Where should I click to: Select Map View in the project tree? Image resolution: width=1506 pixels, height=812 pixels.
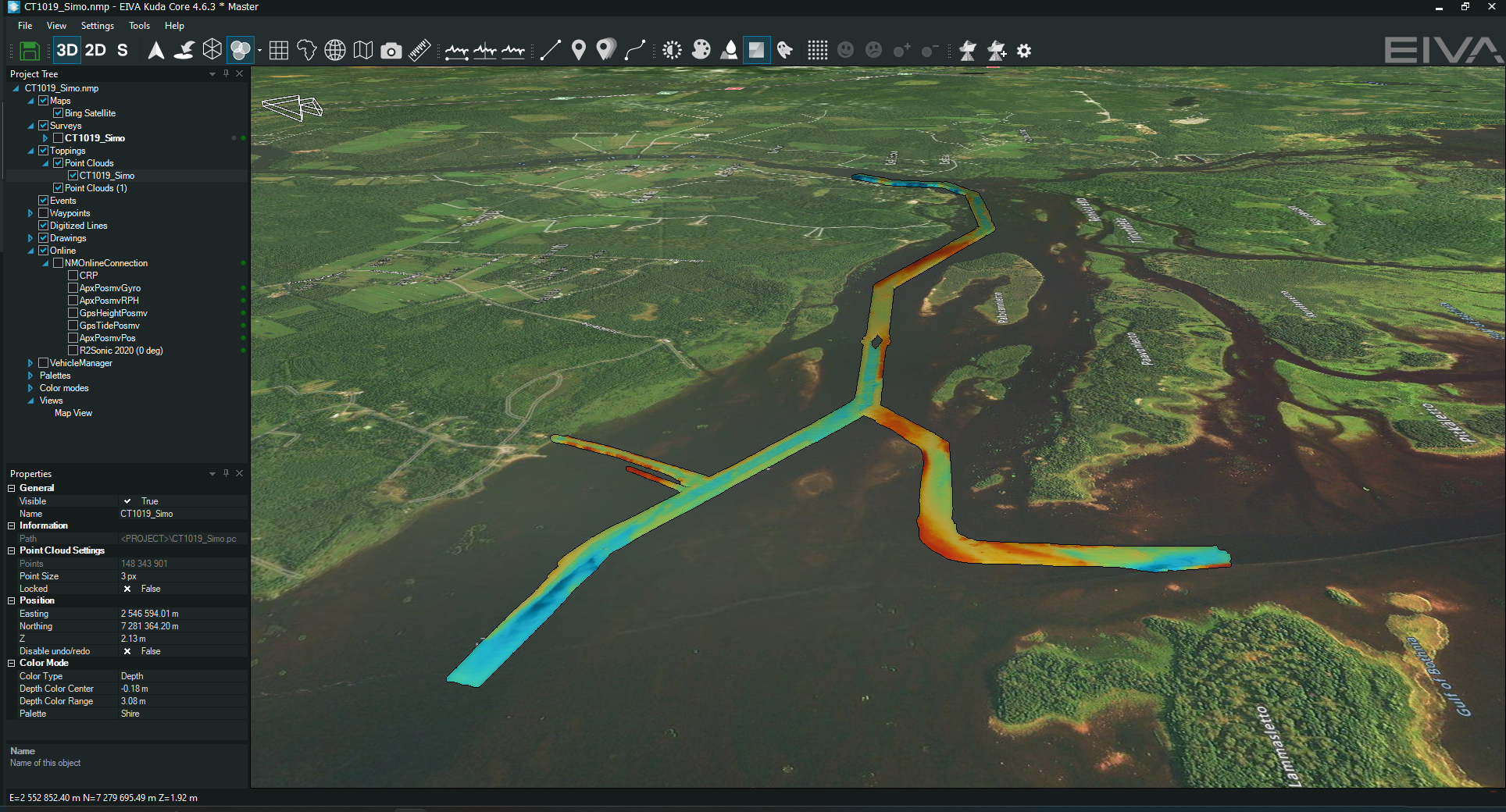coord(73,413)
